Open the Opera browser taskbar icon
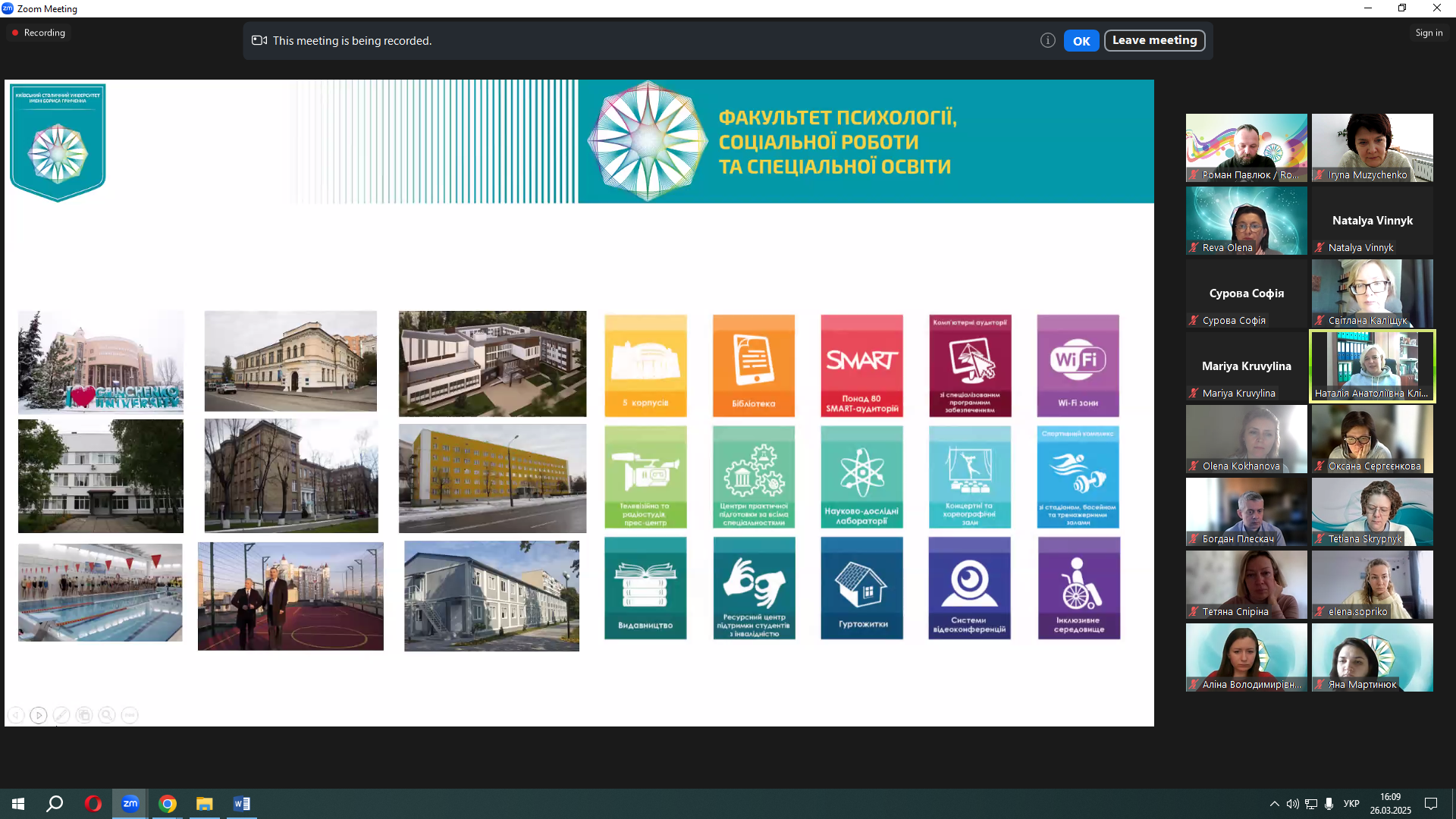1456x819 pixels. click(x=93, y=804)
